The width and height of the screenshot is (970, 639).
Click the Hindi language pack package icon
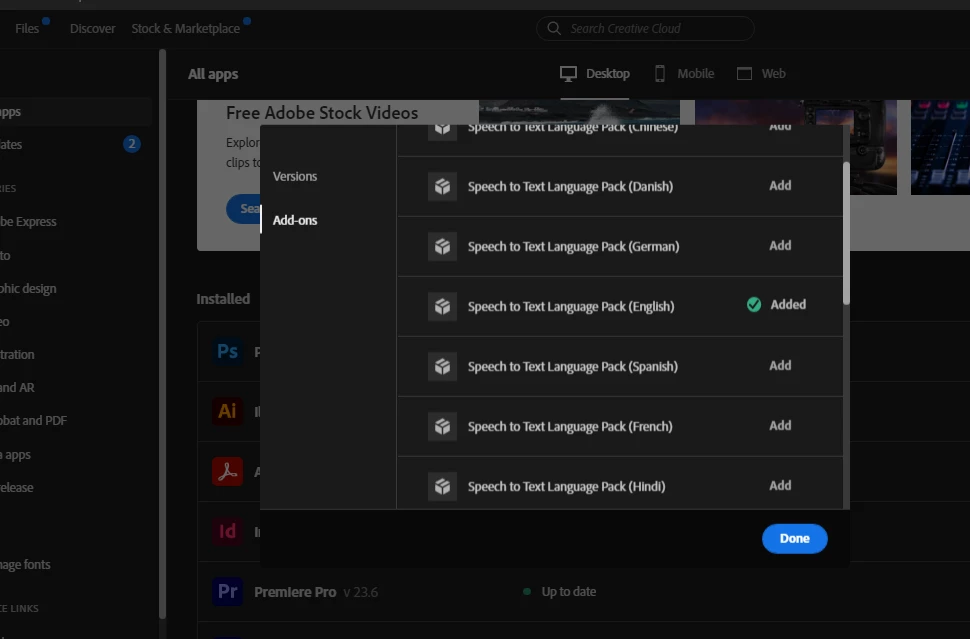[x=442, y=486]
